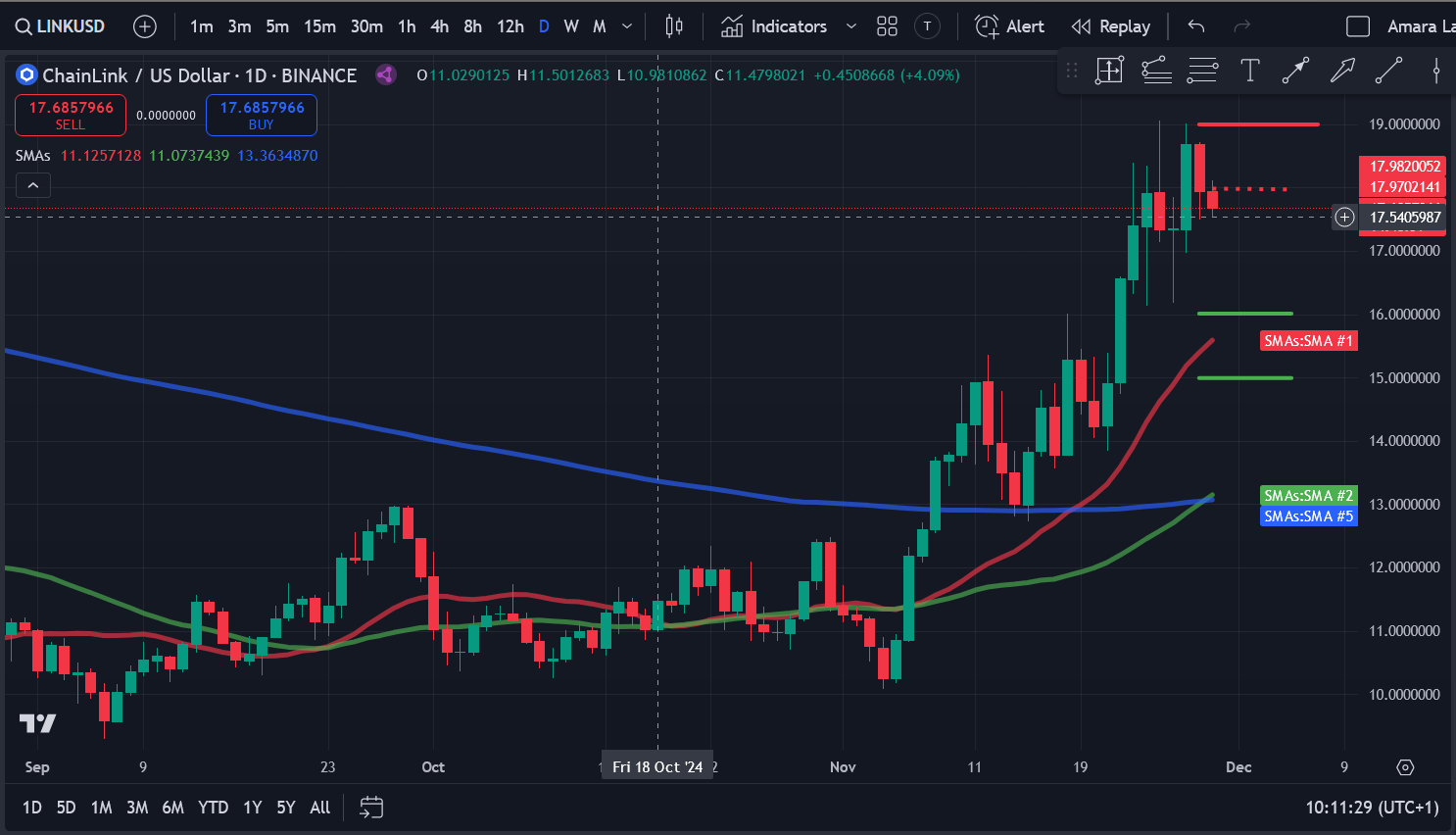
Task: Set the 6M date range
Action: pyautogui.click(x=172, y=808)
